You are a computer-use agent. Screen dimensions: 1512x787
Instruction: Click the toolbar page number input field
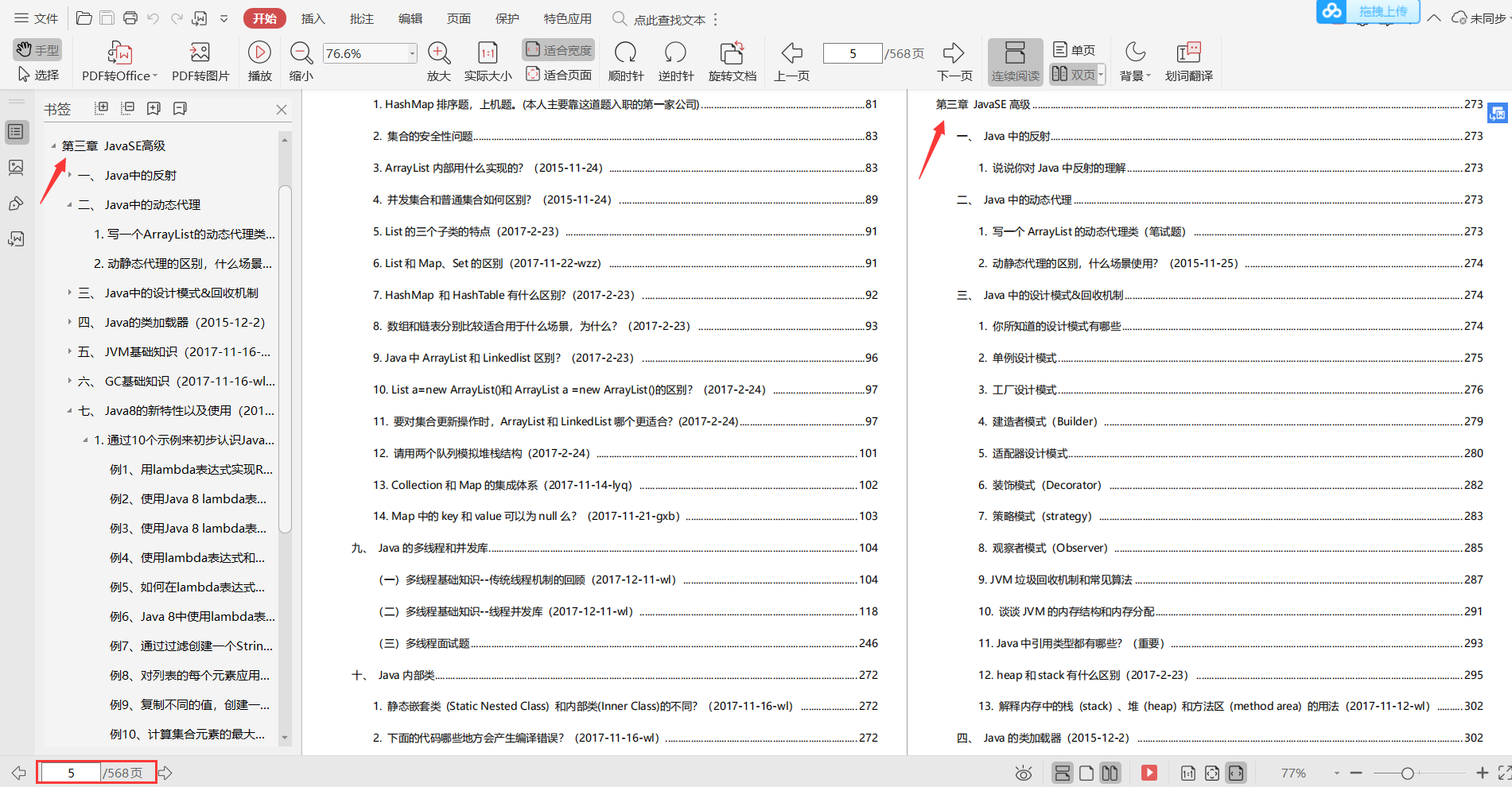click(x=853, y=53)
